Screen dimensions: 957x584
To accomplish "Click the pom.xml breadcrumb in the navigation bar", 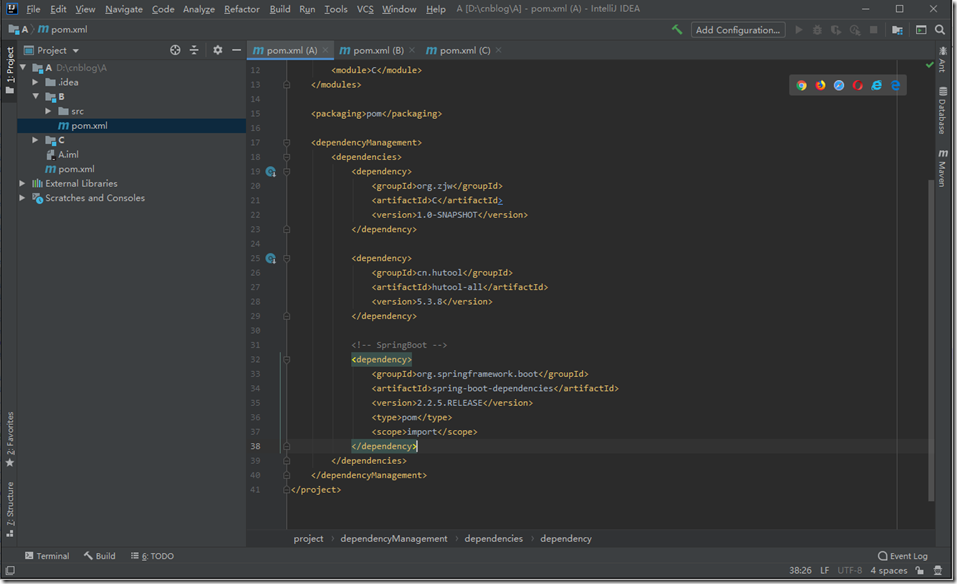I will pos(63,29).
